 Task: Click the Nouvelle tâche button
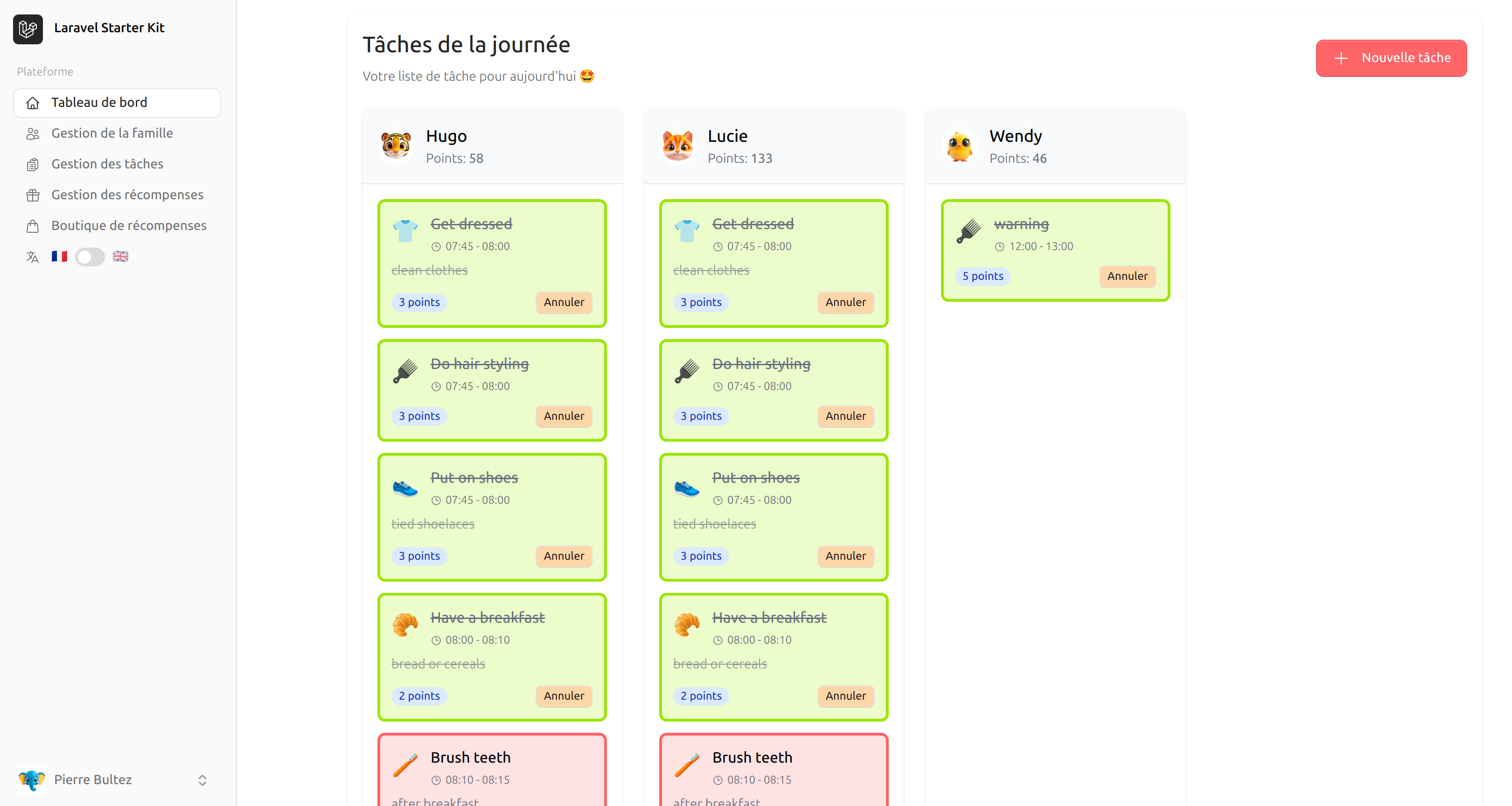click(1391, 58)
